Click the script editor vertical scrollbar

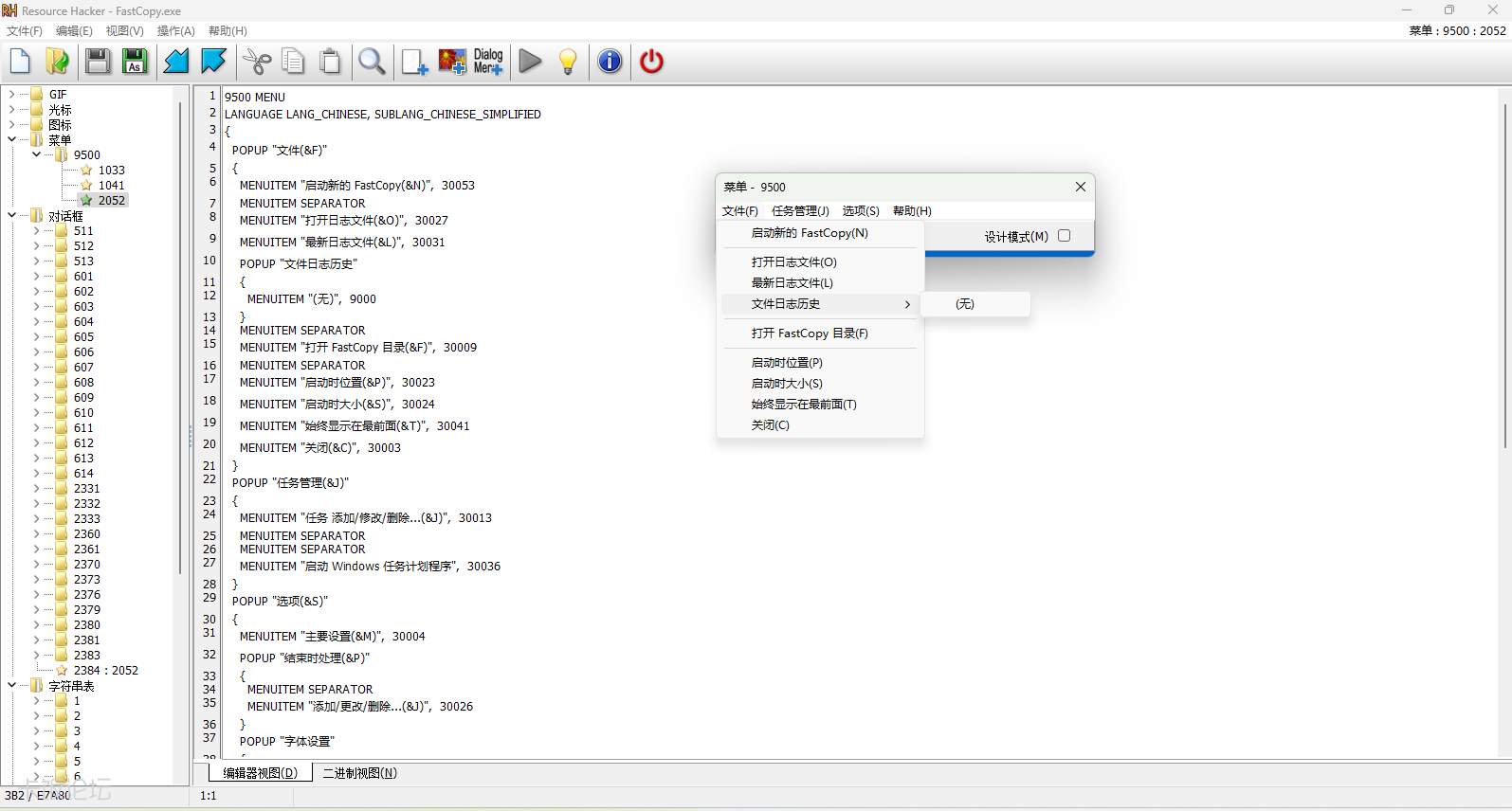pos(1503,284)
